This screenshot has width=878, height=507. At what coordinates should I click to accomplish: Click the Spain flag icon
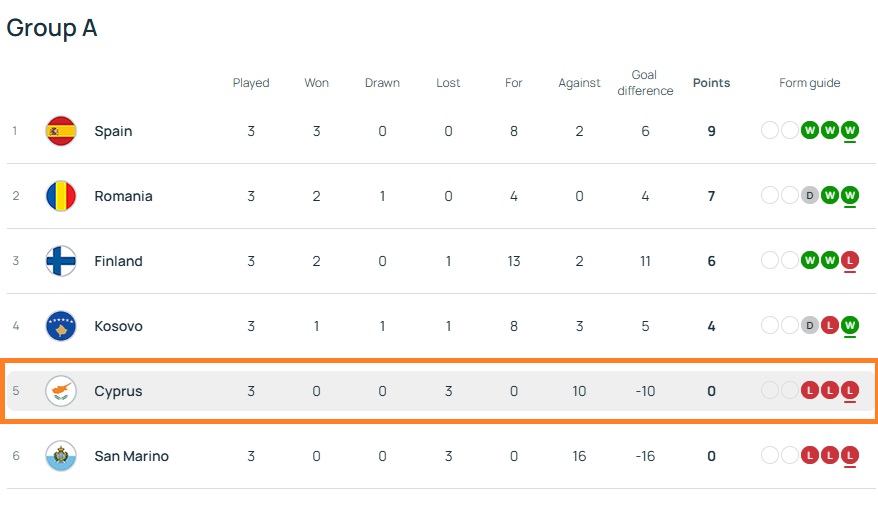tap(61, 131)
